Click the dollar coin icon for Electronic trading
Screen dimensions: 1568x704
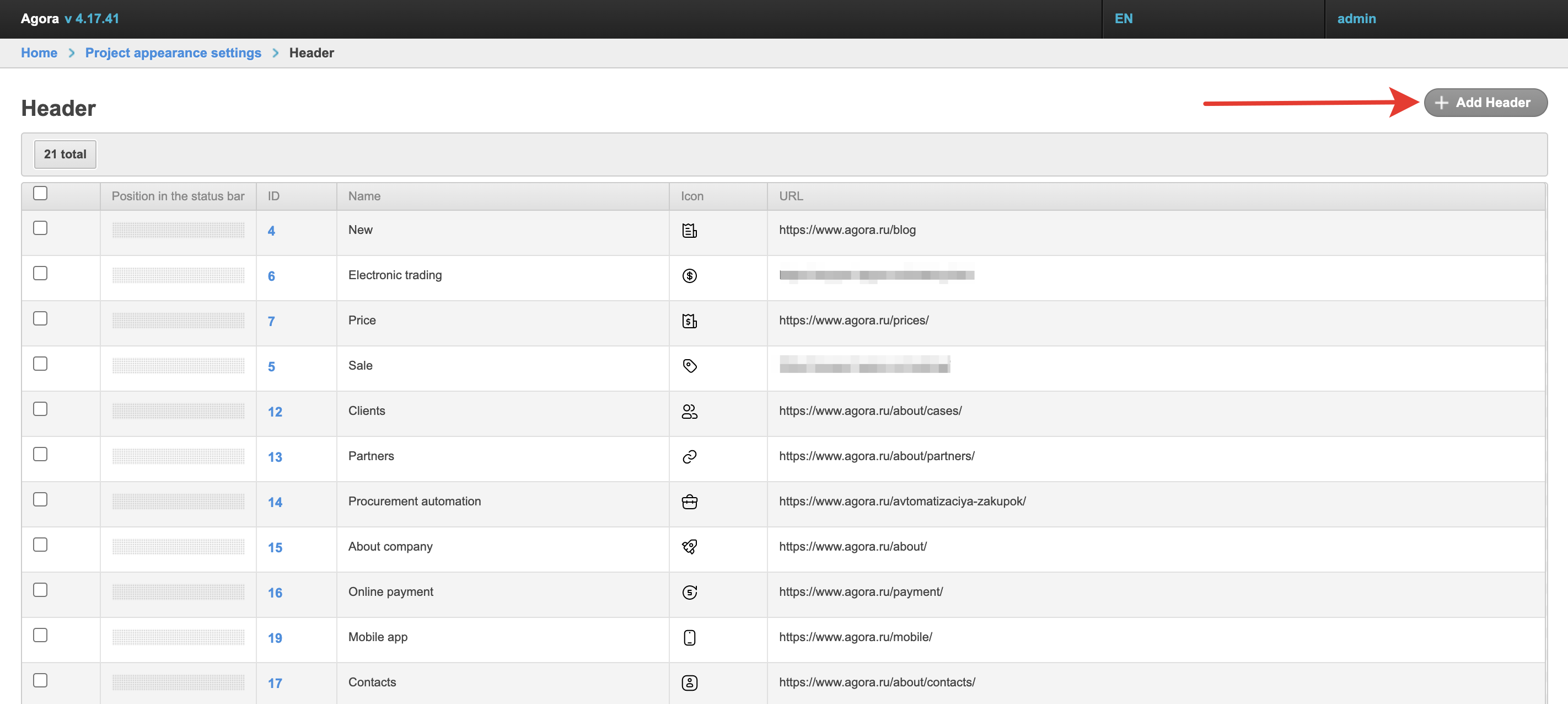[x=689, y=276]
